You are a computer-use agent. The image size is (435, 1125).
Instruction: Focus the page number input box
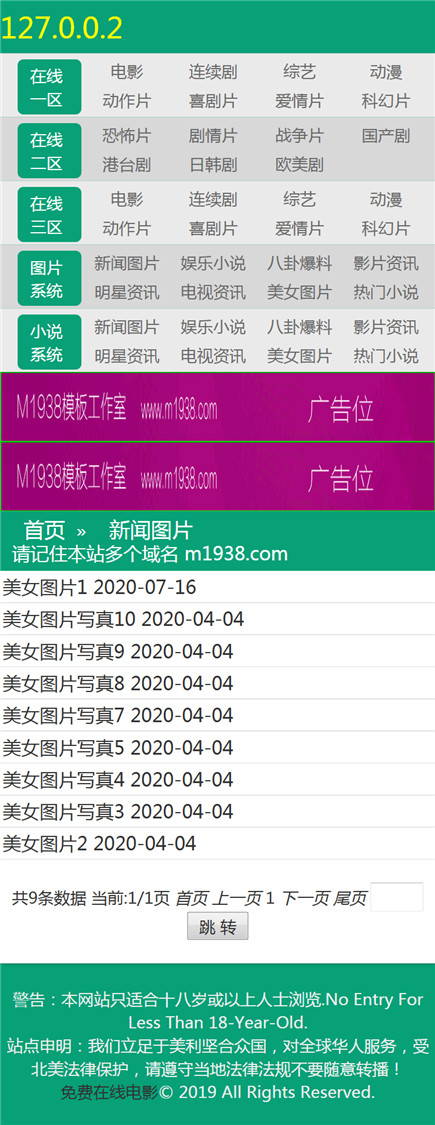tap(397, 897)
